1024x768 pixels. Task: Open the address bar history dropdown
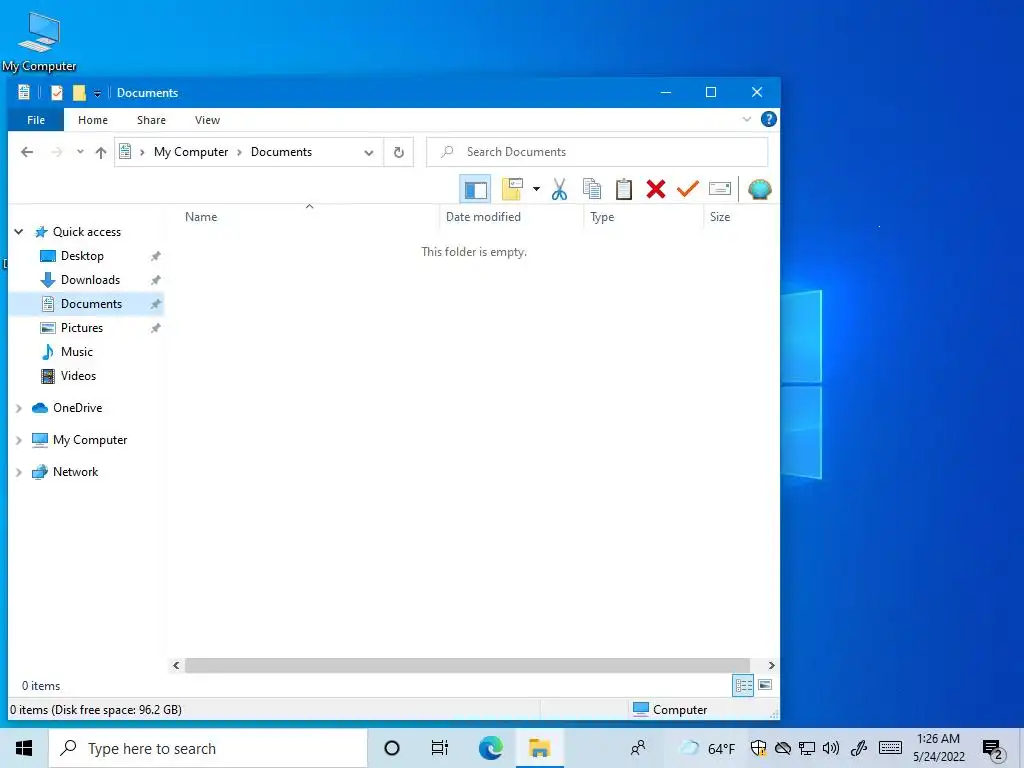(x=369, y=153)
